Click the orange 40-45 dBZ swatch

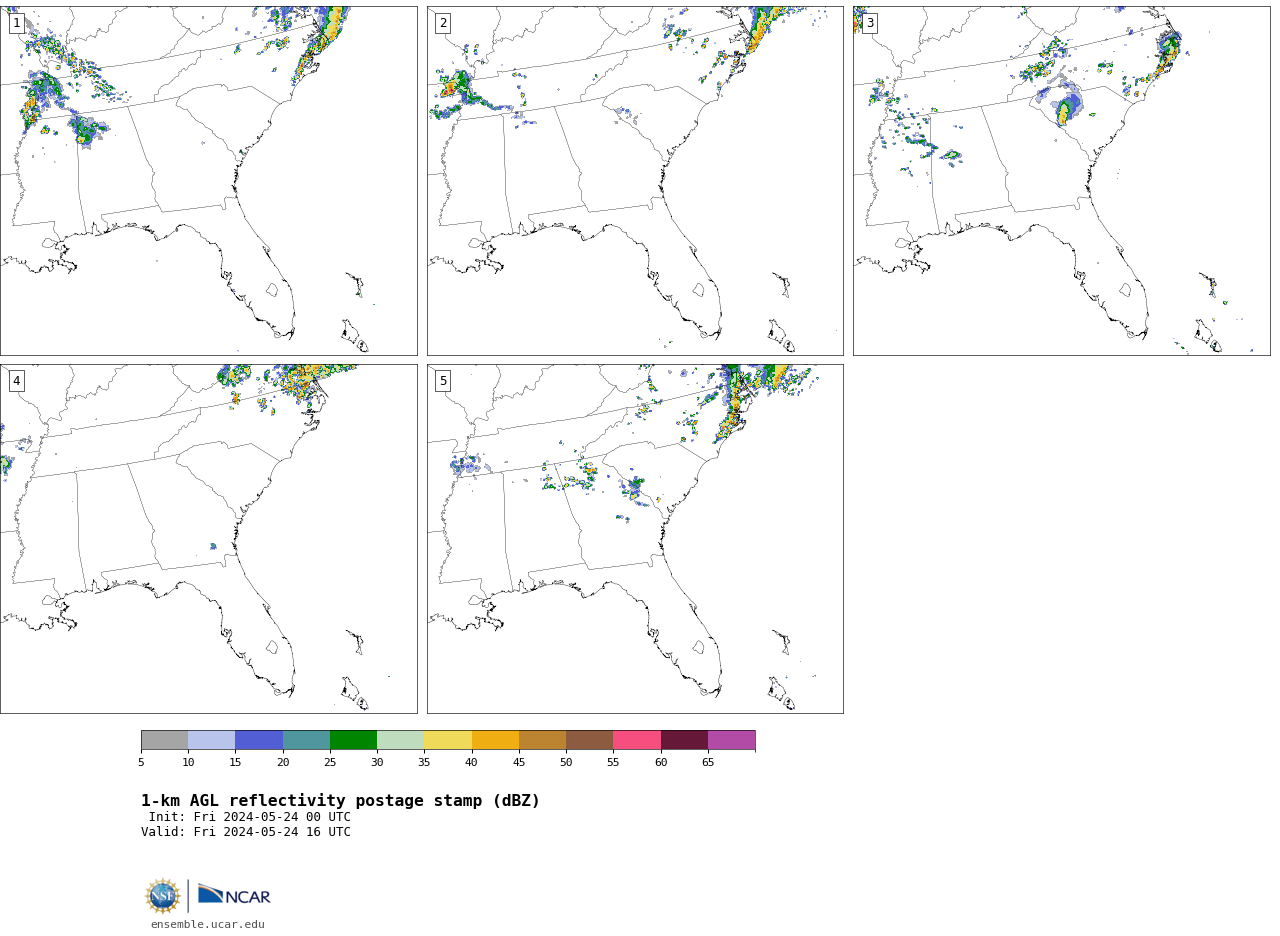click(x=495, y=740)
